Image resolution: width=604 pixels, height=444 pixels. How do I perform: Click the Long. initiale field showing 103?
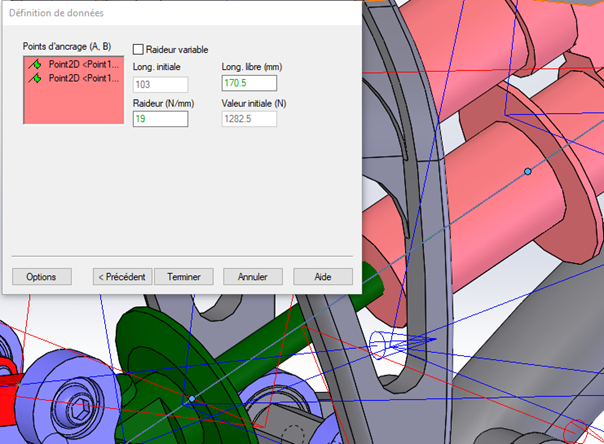pos(160,84)
